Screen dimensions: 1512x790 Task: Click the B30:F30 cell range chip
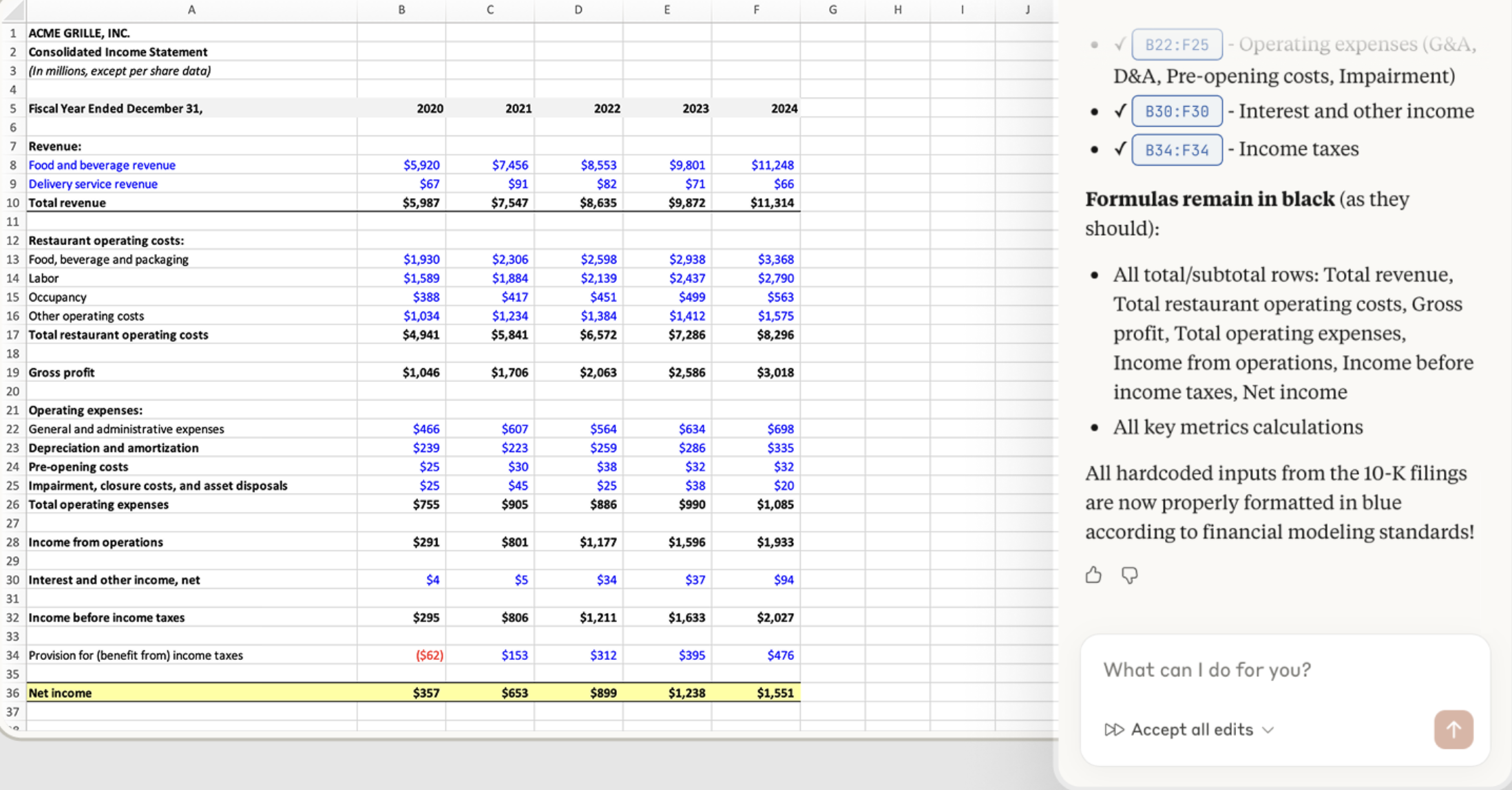pyautogui.click(x=1177, y=111)
